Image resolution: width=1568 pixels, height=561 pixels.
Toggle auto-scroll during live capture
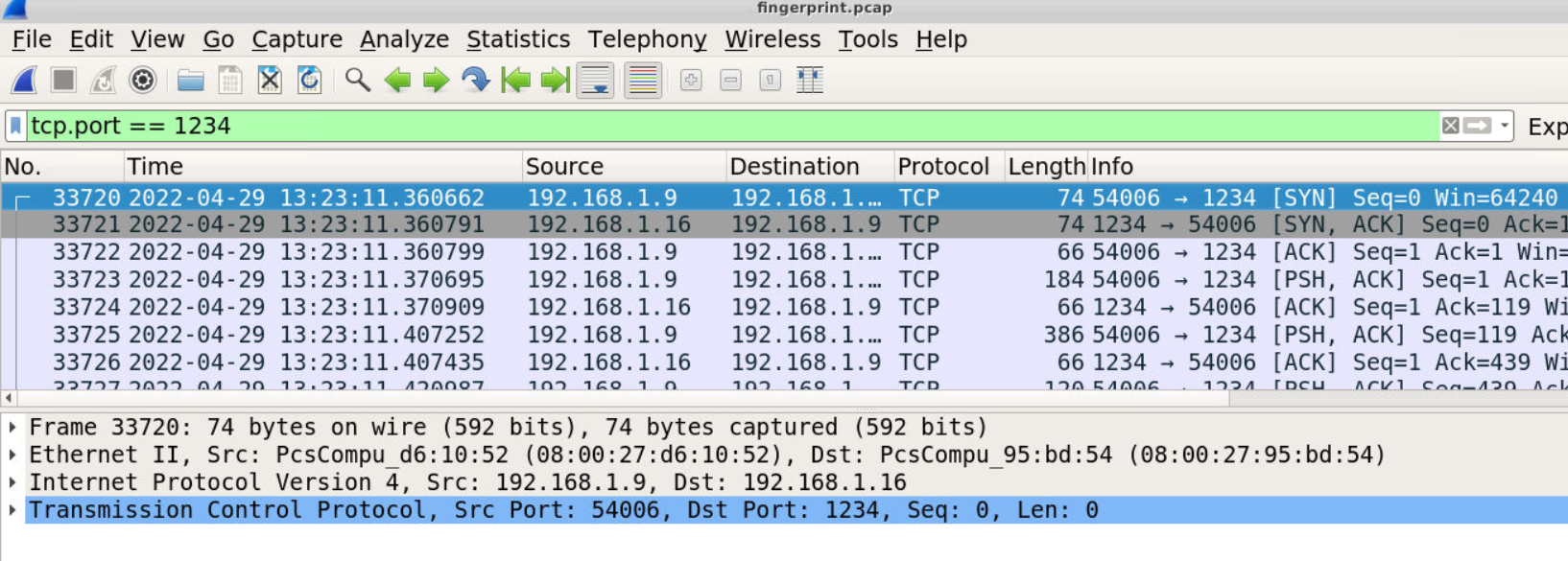pyautogui.click(x=595, y=81)
